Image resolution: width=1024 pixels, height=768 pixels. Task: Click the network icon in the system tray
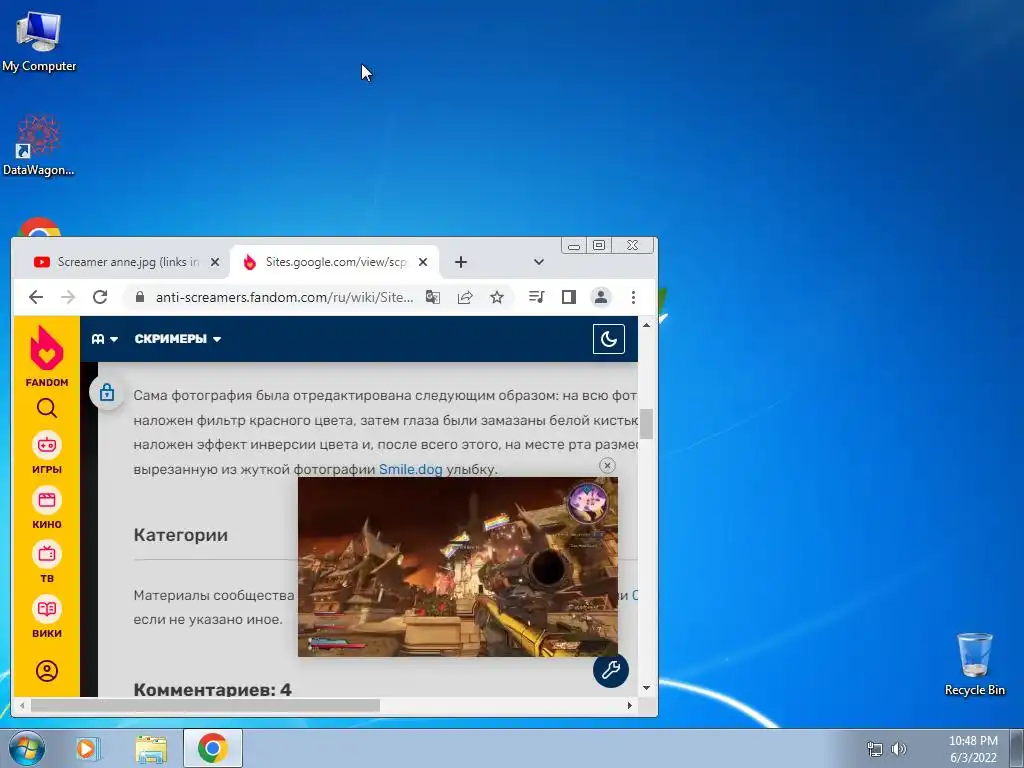pyautogui.click(x=874, y=749)
